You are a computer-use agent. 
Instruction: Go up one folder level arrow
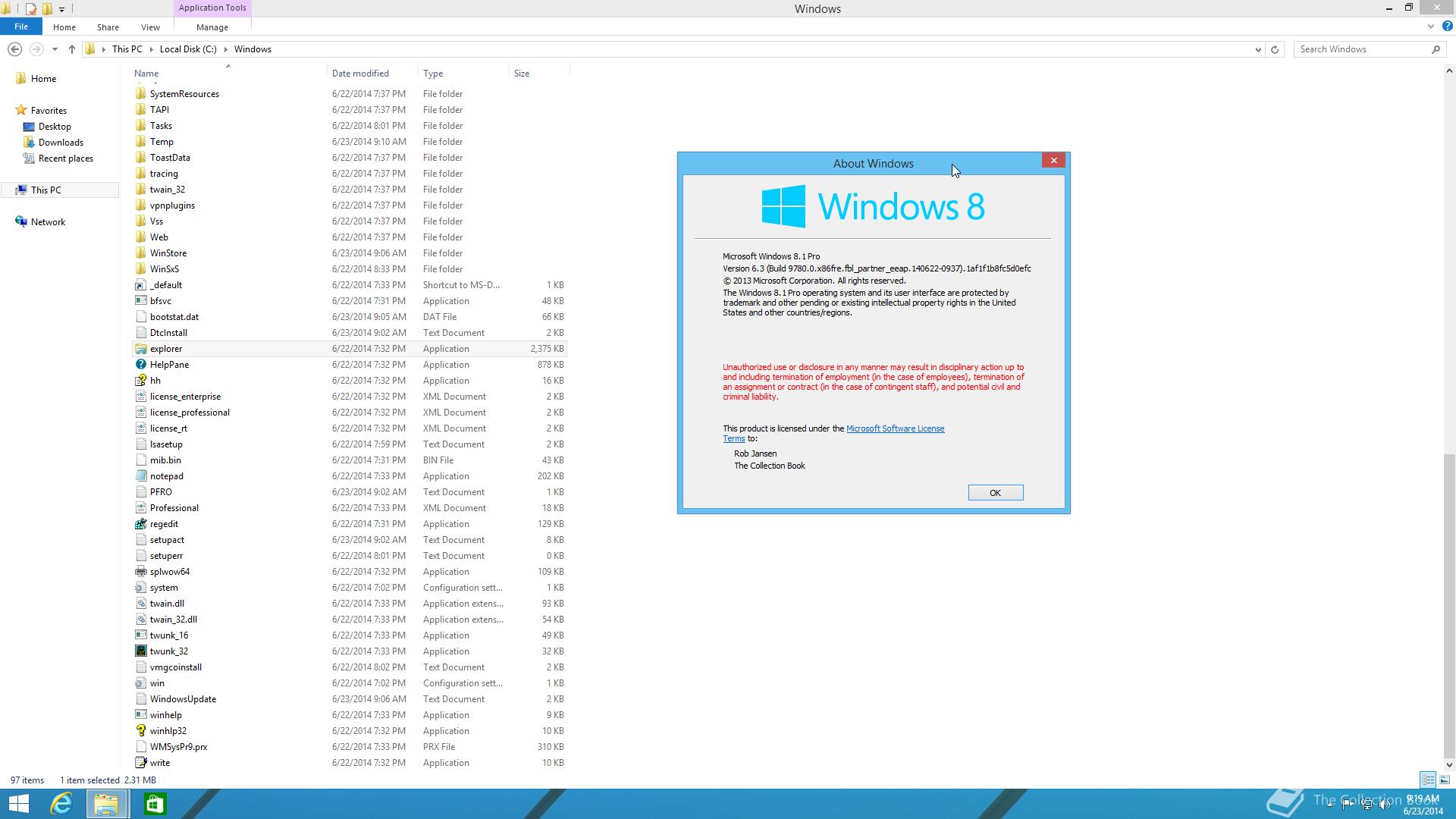click(x=72, y=49)
